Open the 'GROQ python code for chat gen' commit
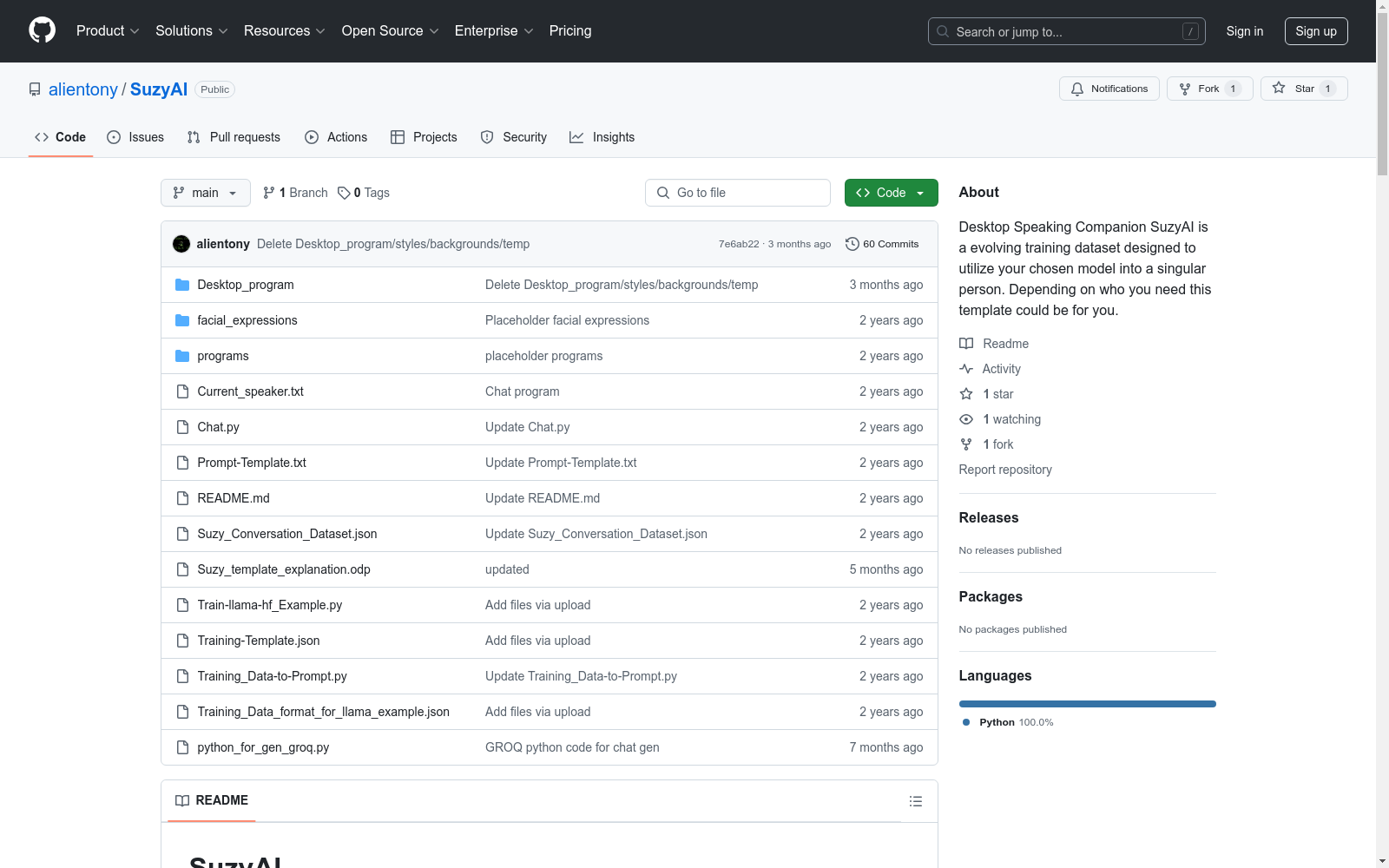1389x868 pixels. click(572, 747)
